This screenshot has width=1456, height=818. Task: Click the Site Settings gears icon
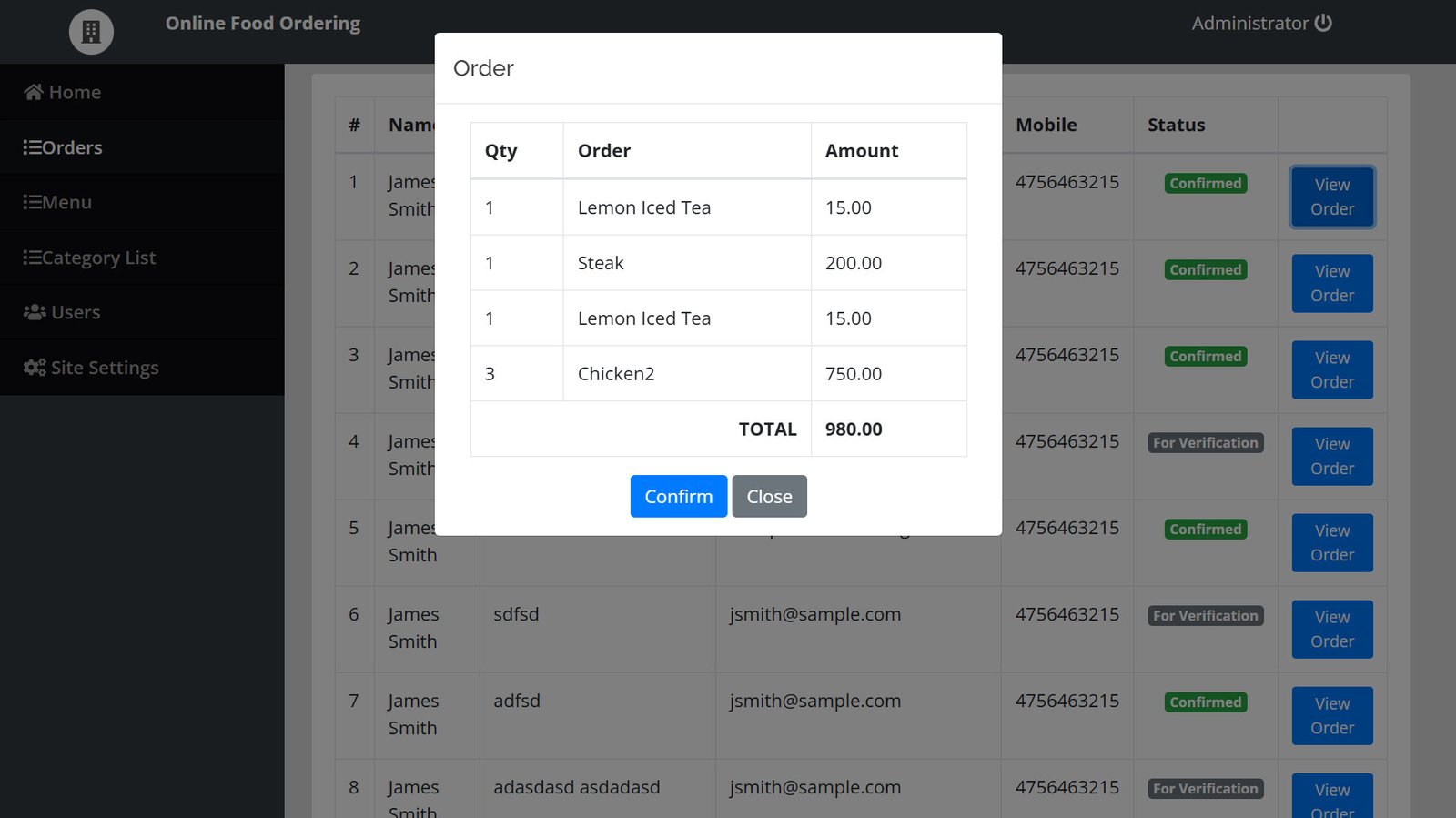[x=35, y=368]
